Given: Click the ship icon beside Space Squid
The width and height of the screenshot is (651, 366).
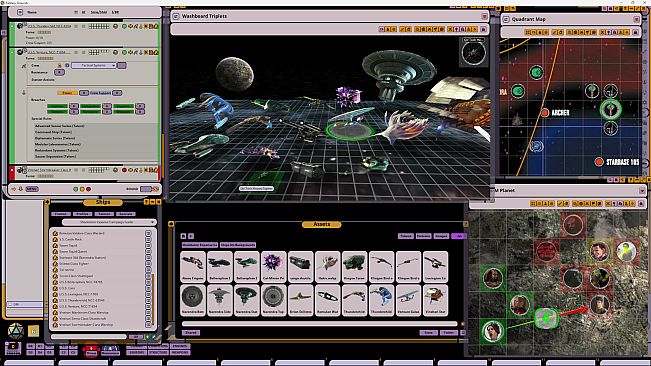Looking at the screenshot, I should point(55,246).
